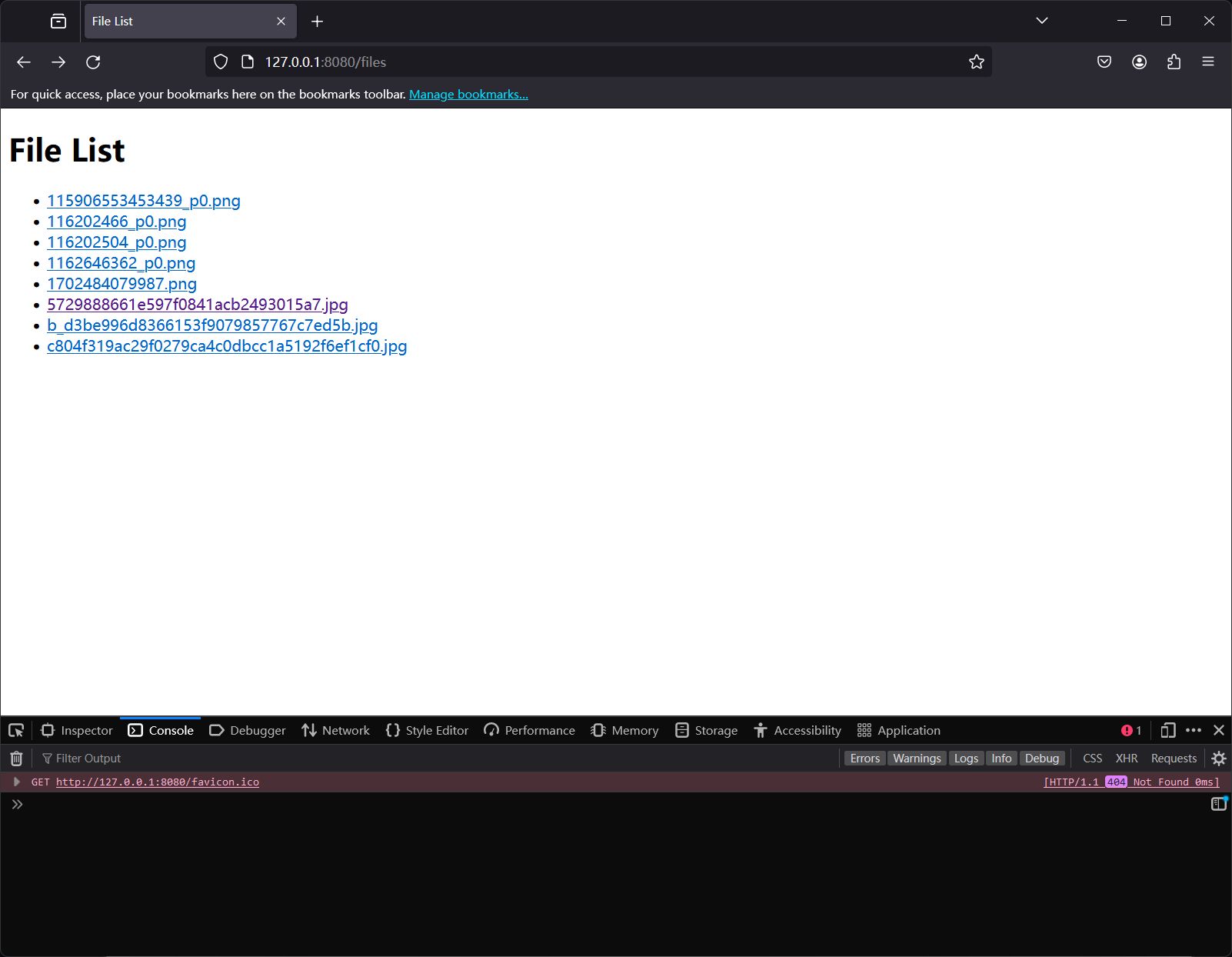Toggle the Warnings console filter
Viewport: 1232px width, 957px height.
[917, 759]
